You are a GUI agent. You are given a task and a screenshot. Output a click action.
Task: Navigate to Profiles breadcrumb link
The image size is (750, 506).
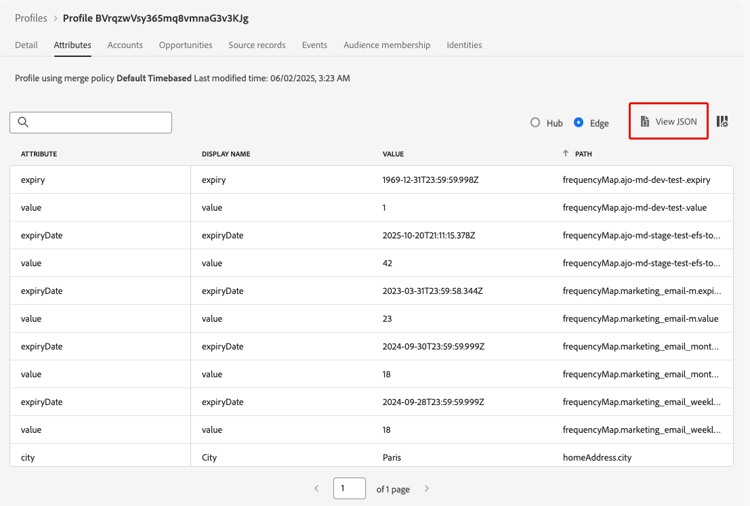pyautogui.click(x=31, y=18)
